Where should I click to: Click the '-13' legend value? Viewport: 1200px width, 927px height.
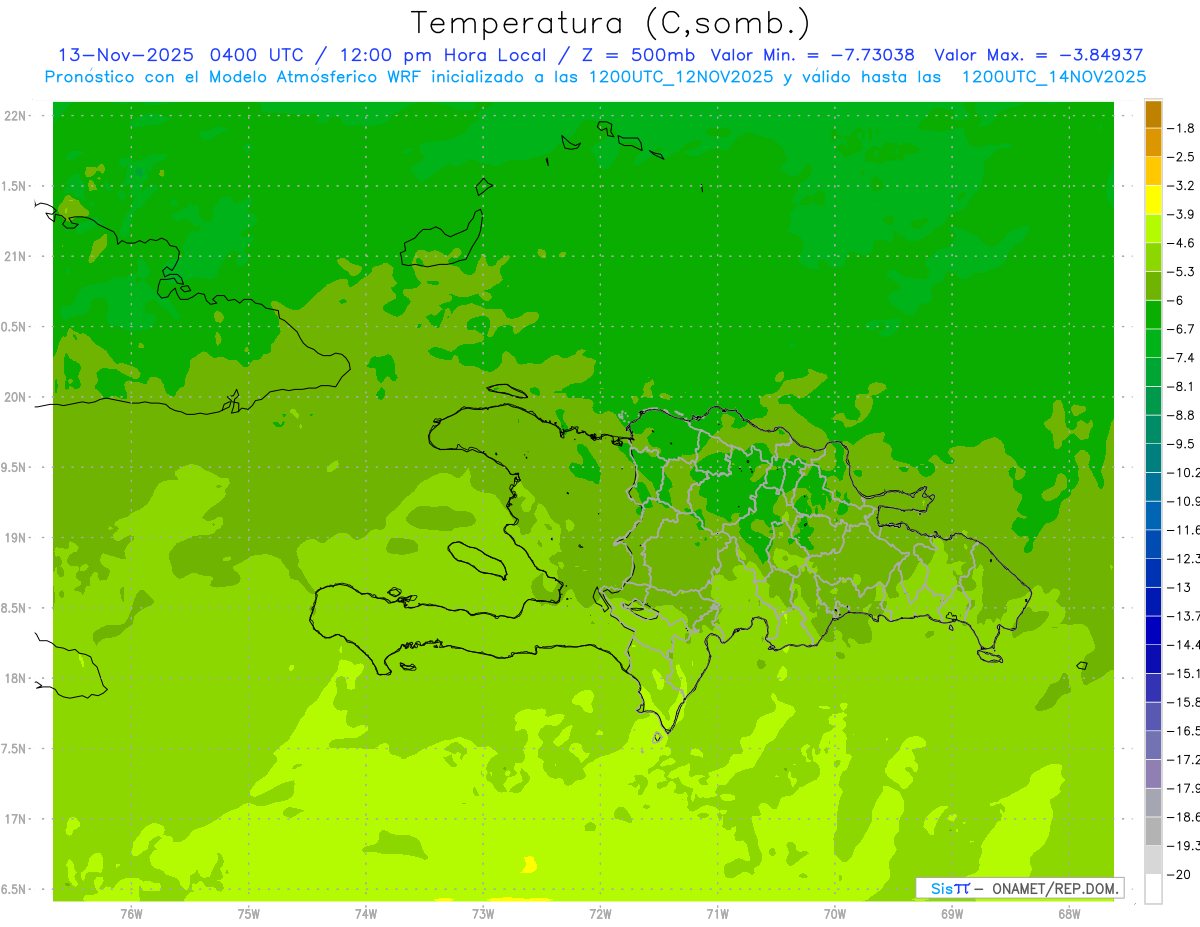[x=1180, y=587]
